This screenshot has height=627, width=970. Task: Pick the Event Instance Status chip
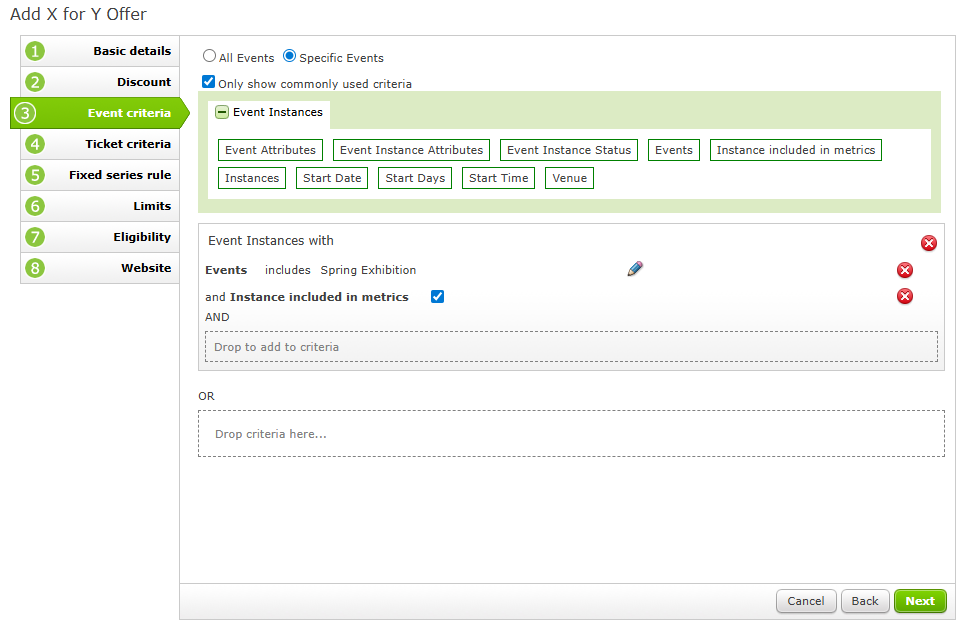(569, 150)
